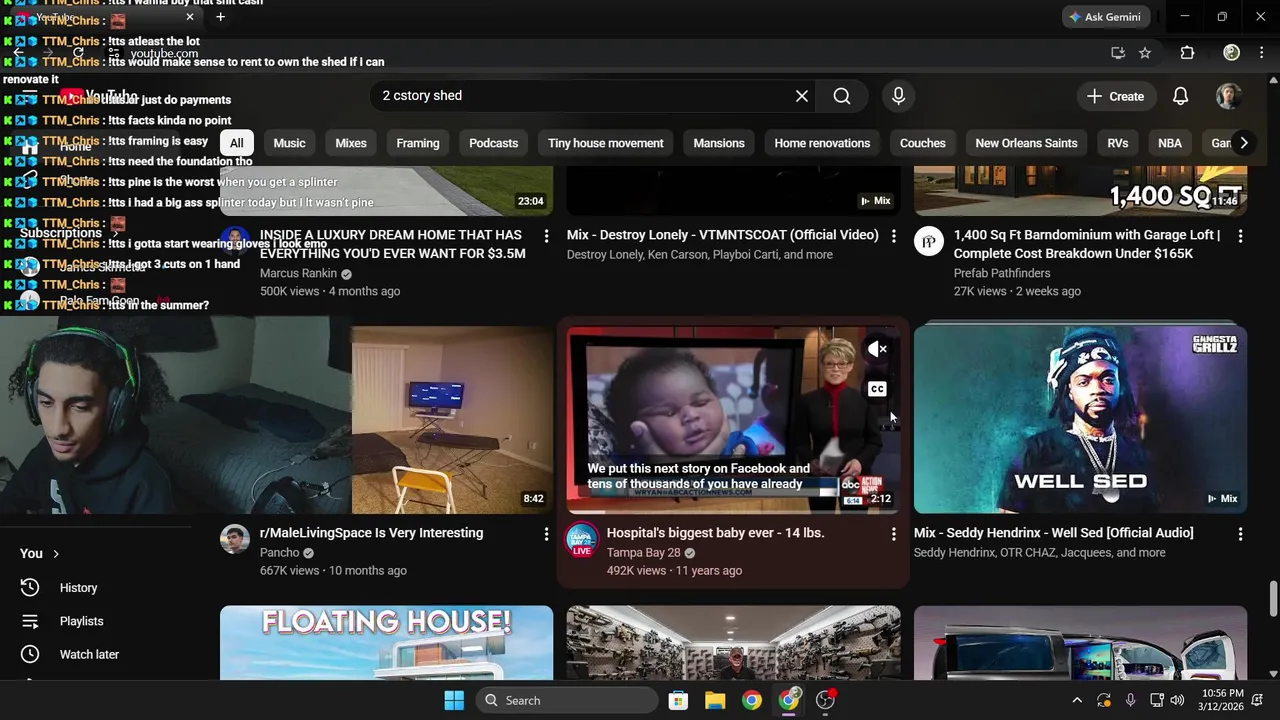Start voice search with the microphone icon

point(898,96)
